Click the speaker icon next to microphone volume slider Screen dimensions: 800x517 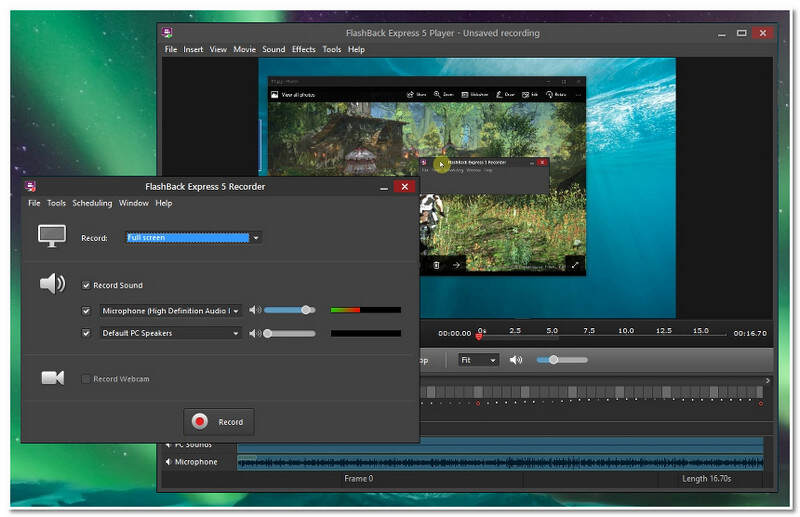click(x=255, y=311)
